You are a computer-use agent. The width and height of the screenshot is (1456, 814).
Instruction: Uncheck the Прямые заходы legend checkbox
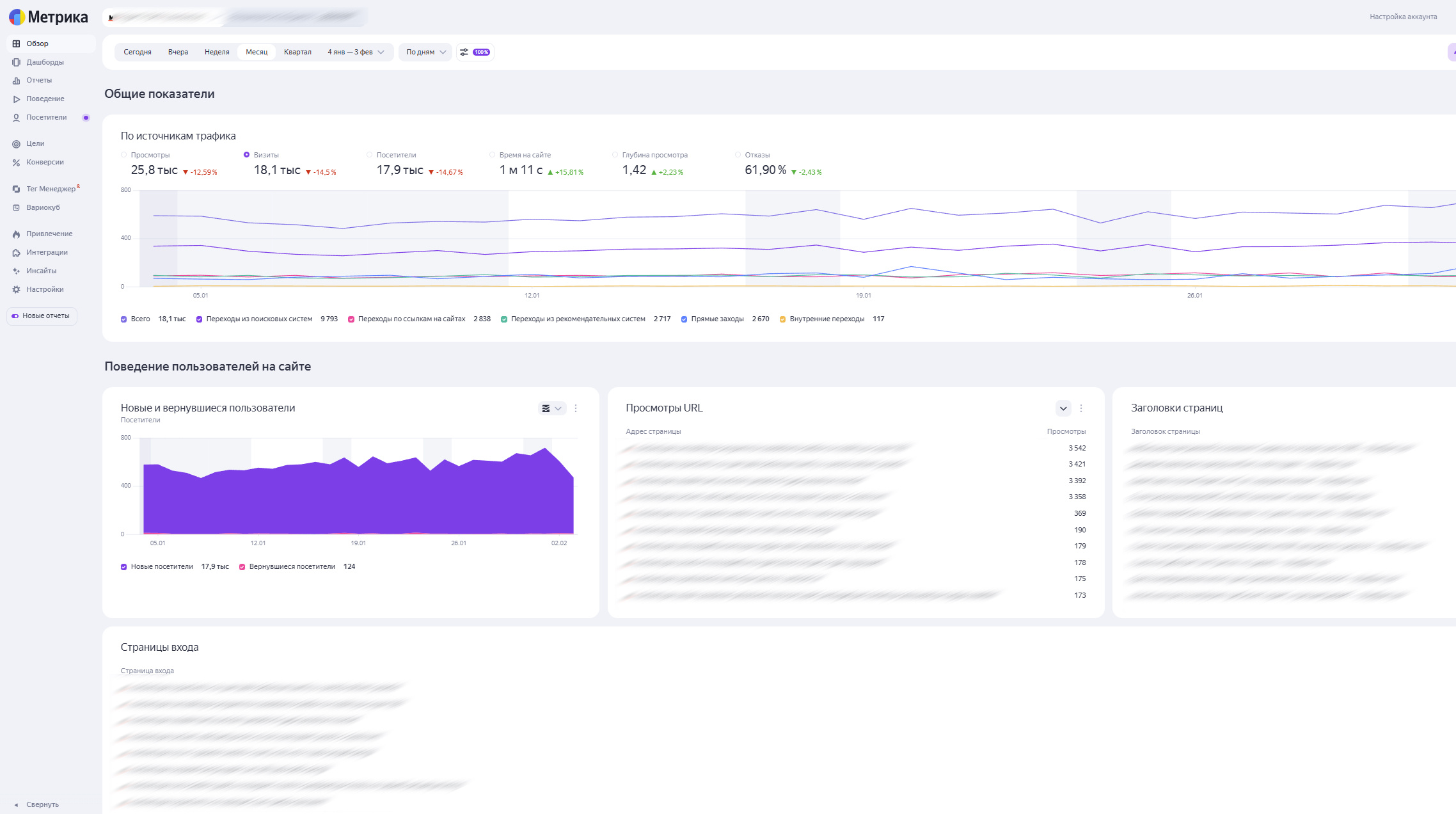[x=684, y=319]
